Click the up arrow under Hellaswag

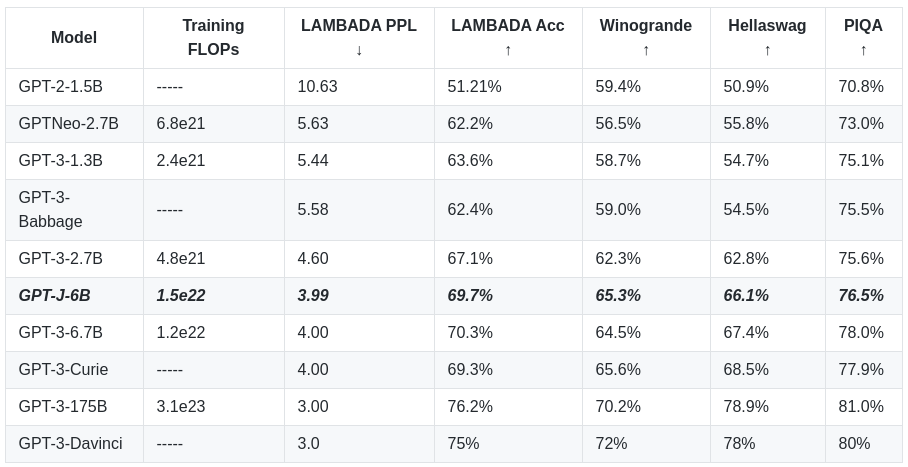point(767,50)
